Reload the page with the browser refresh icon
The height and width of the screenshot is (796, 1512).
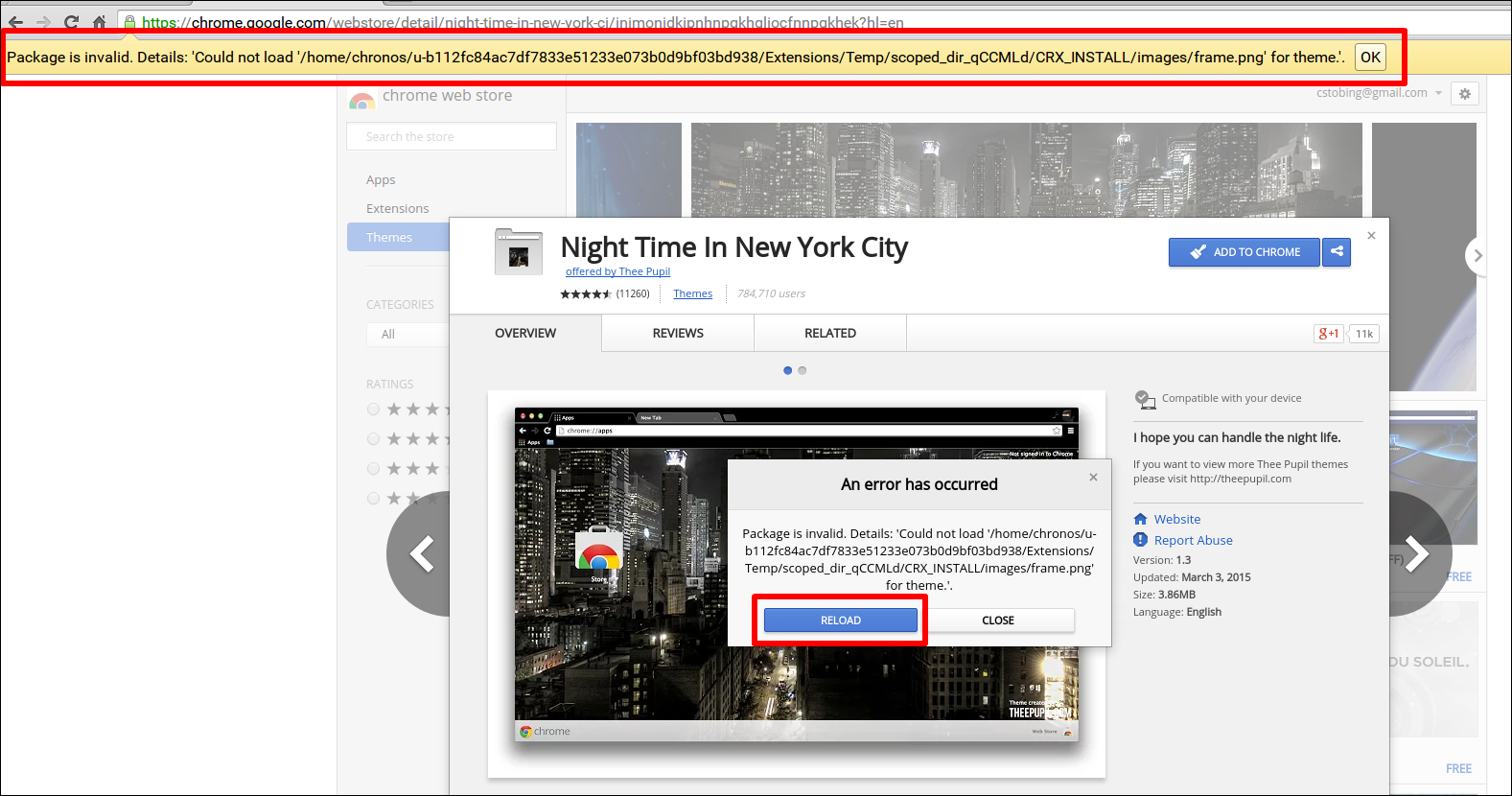71,21
